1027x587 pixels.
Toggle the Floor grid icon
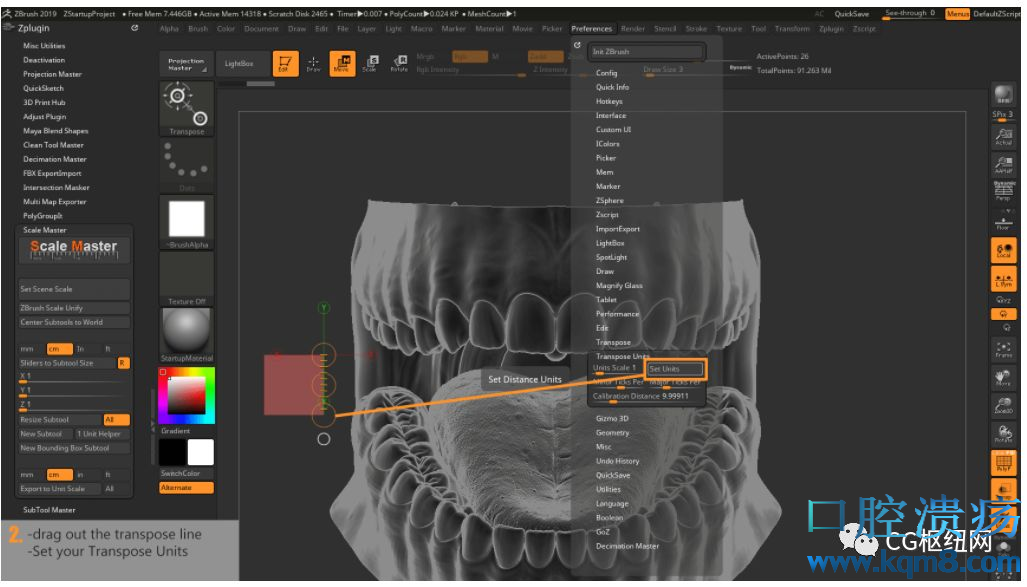coord(1003,221)
